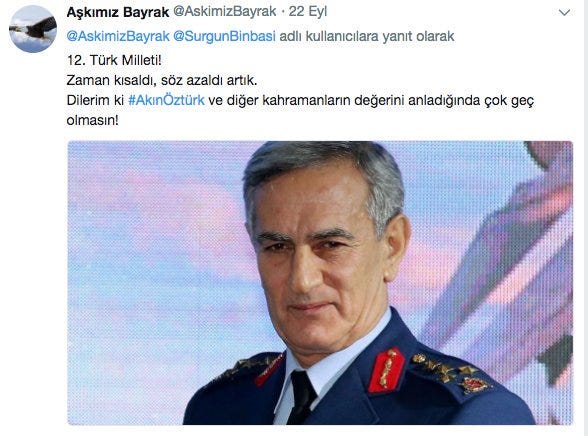Open the tweet via 22 Eyl timestamp
Image resolution: width=588 pixels, height=436 pixels.
tap(308, 12)
